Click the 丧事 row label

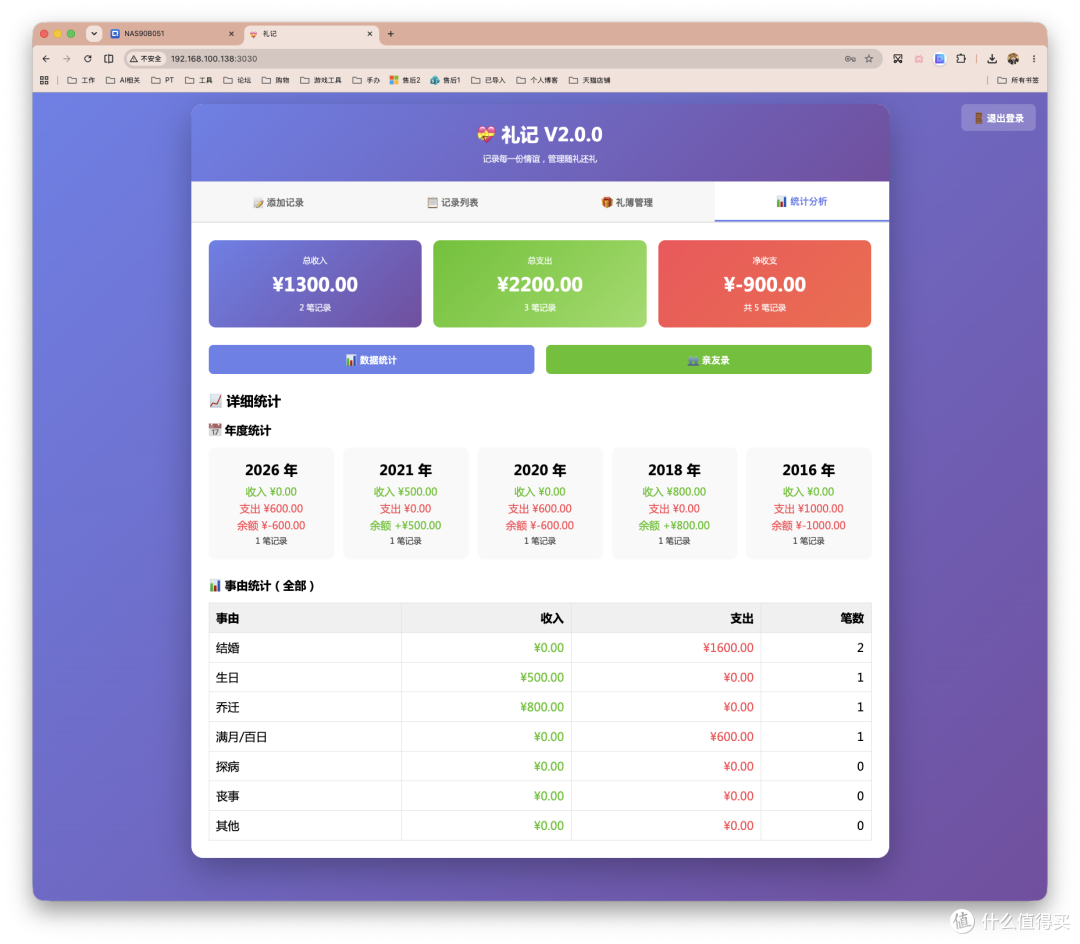(x=228, y=796)
